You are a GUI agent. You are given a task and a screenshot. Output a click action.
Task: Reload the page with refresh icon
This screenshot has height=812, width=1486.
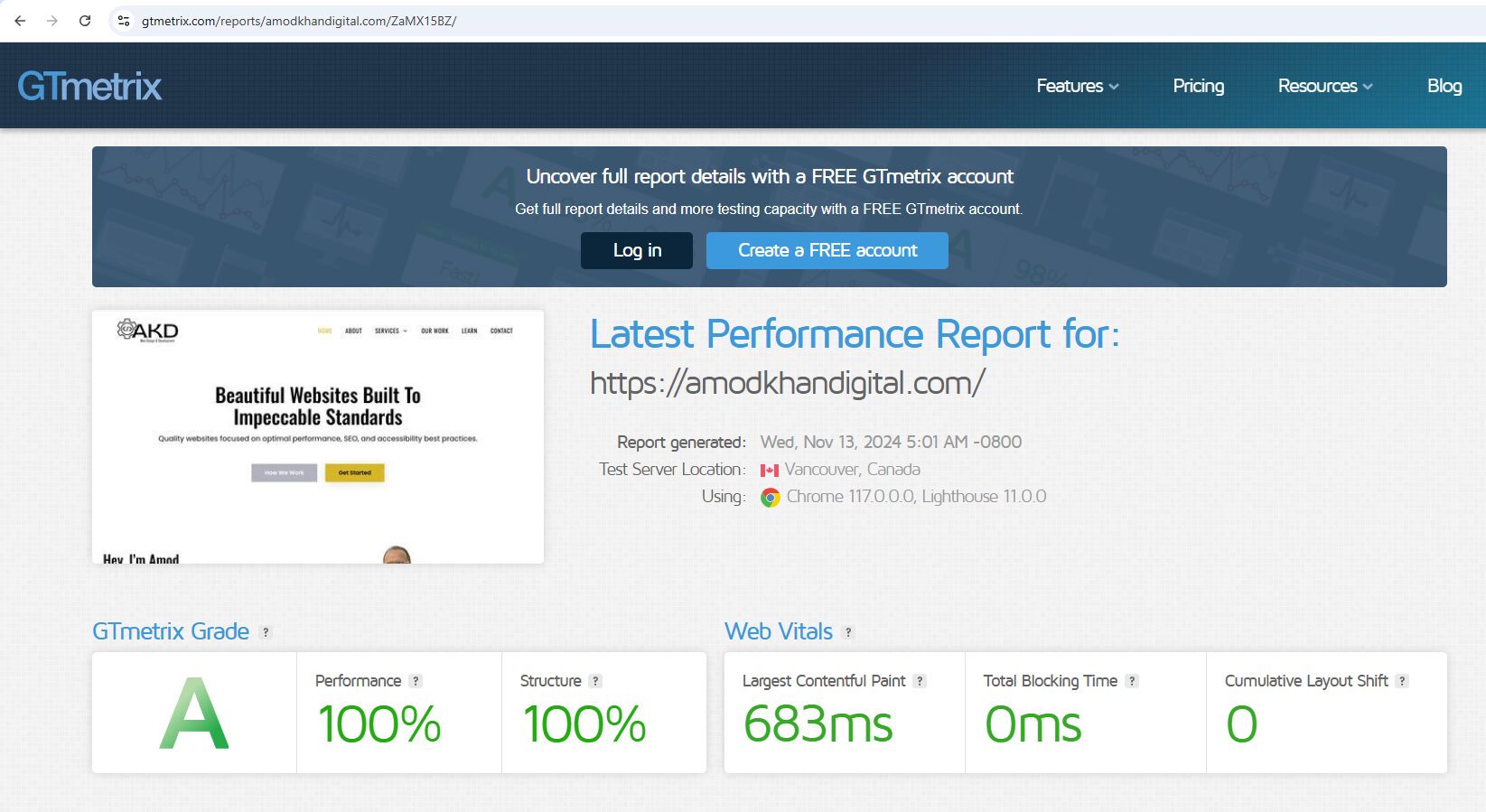coord(85,21)
